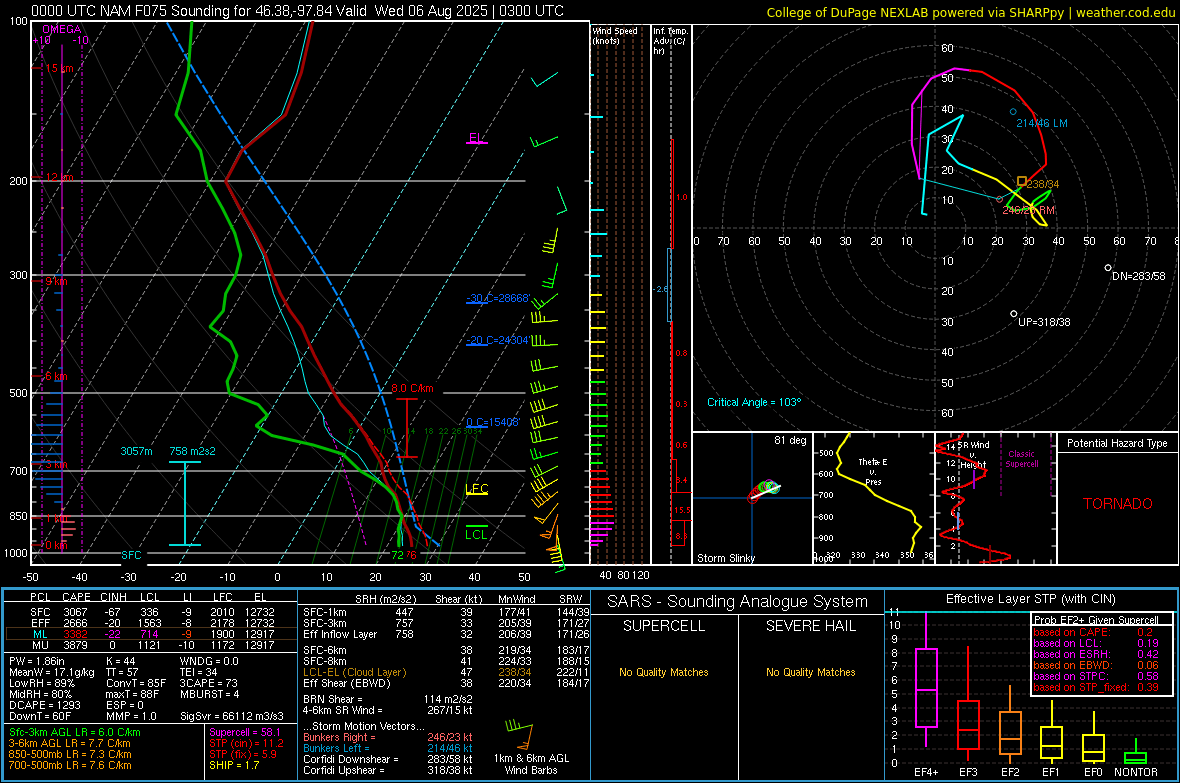Select the DCAPE = 1293 value

(44, 705)
